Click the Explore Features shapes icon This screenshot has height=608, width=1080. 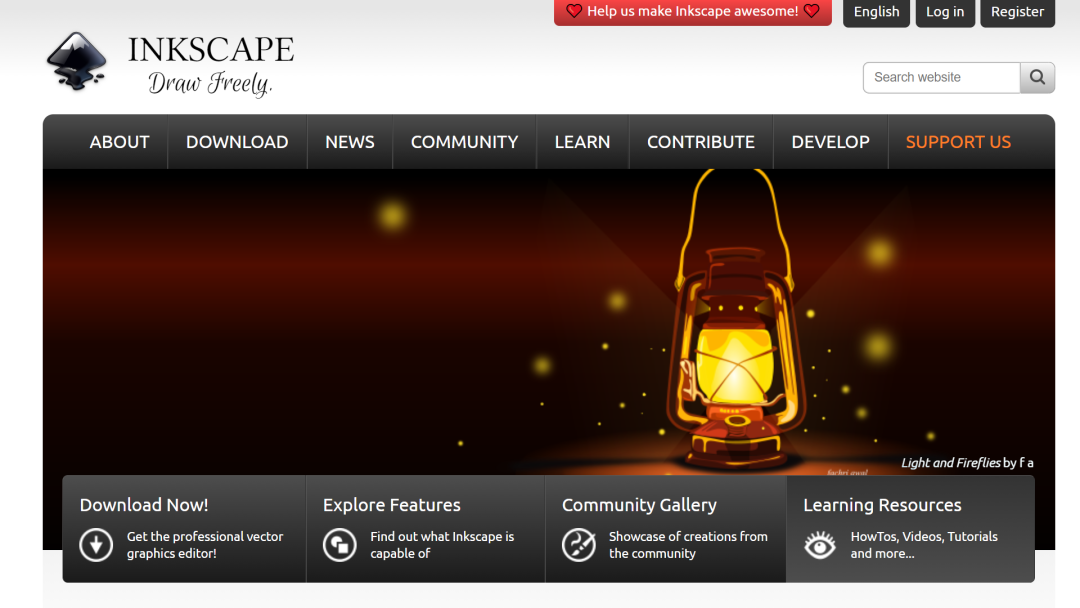click(x=340, y=545)
